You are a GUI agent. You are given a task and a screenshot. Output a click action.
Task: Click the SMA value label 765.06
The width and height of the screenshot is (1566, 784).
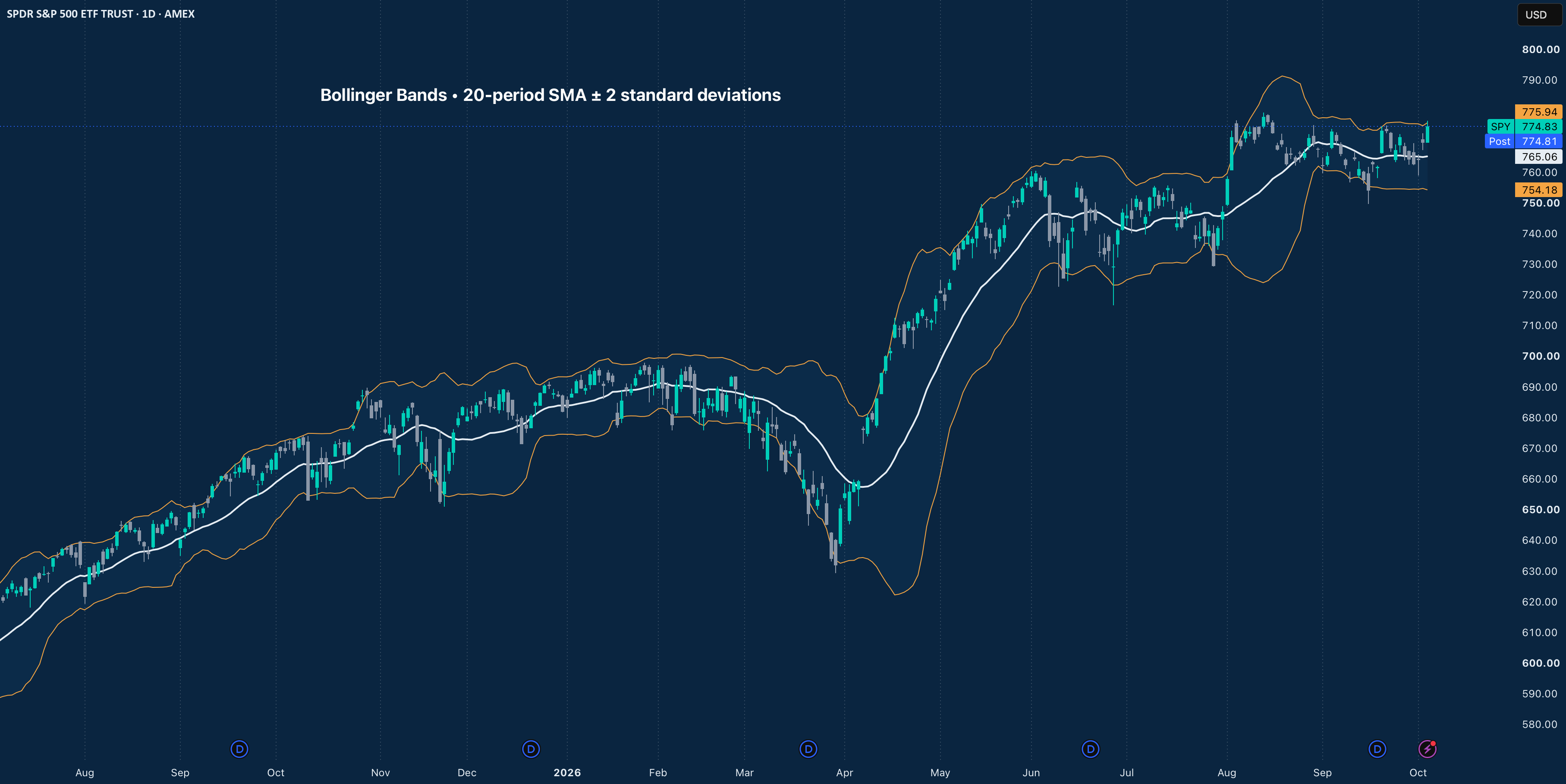click(1539, 156)
